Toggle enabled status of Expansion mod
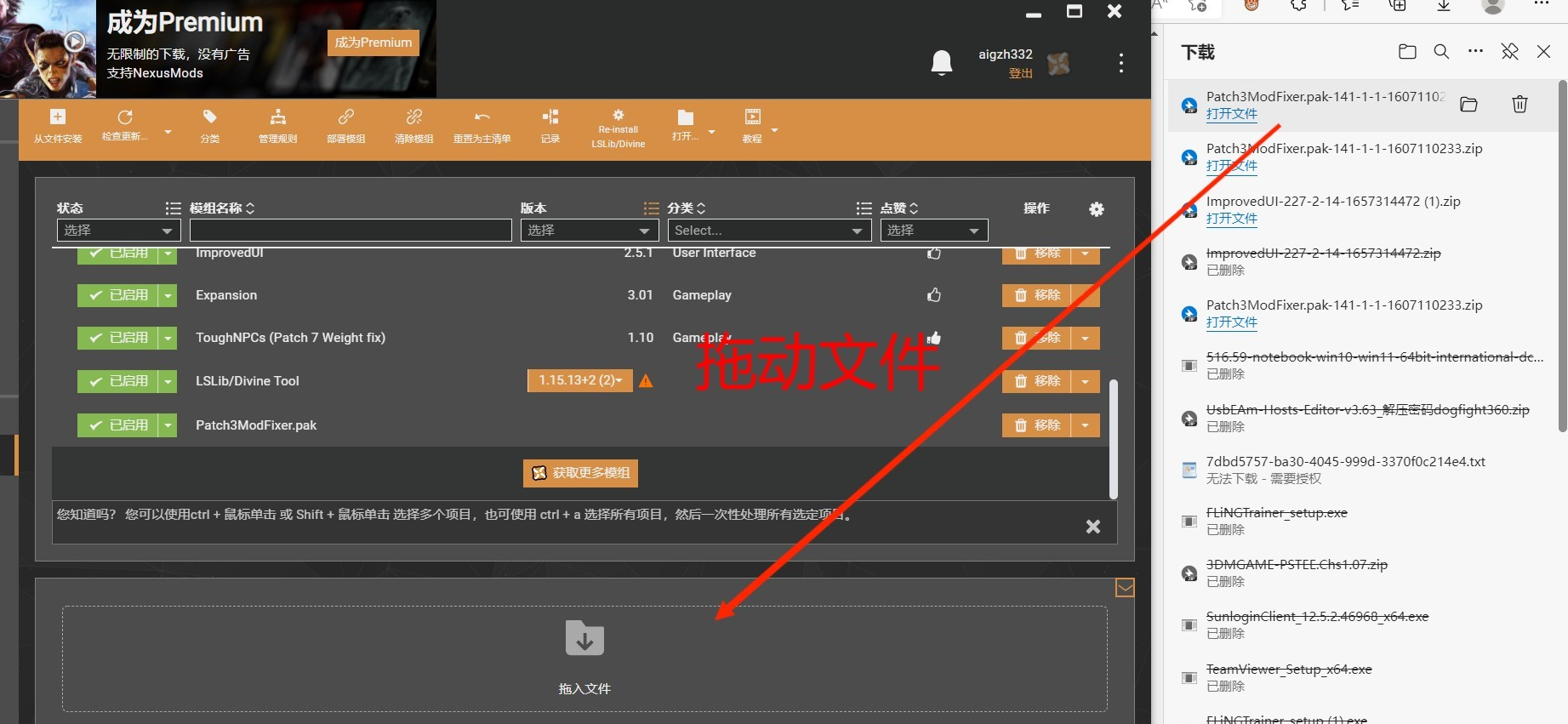 coord(118,295)
